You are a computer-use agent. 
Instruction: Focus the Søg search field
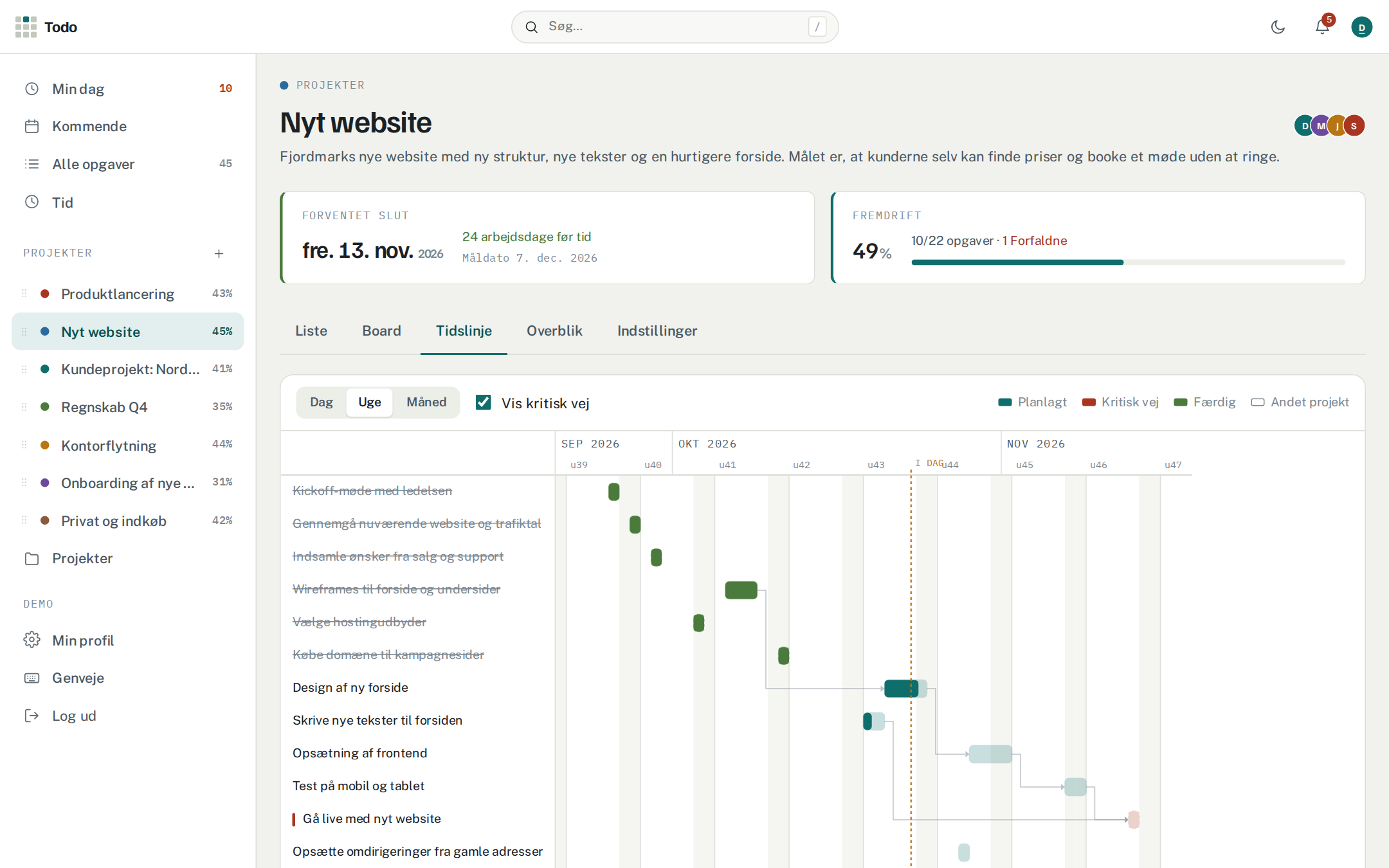tap(675, 27)
